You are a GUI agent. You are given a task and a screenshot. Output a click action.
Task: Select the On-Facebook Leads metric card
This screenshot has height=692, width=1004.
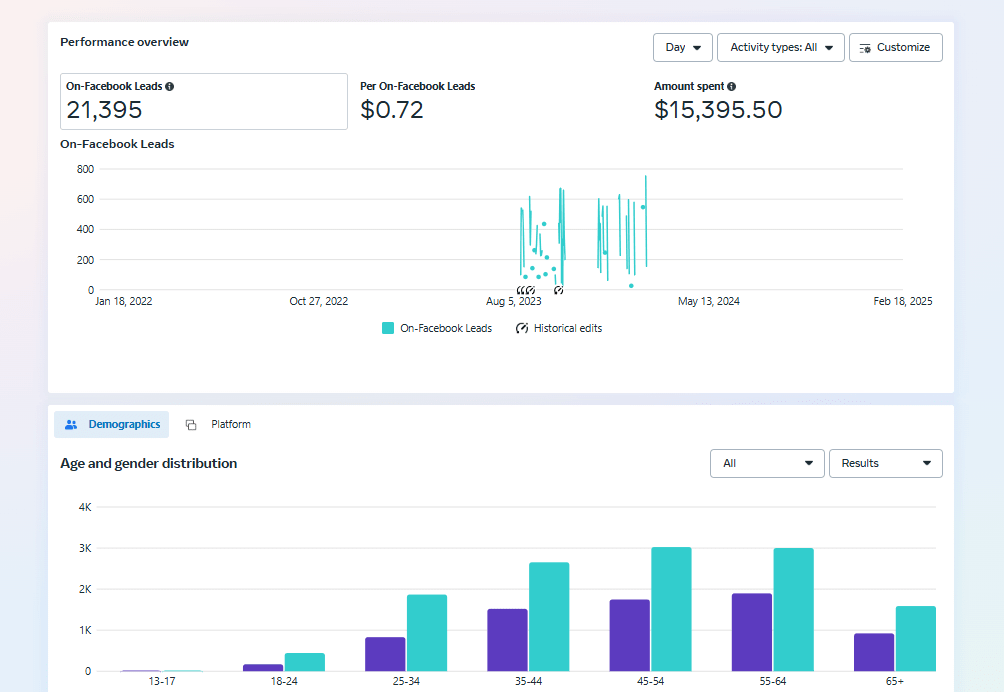pos(204,101)
